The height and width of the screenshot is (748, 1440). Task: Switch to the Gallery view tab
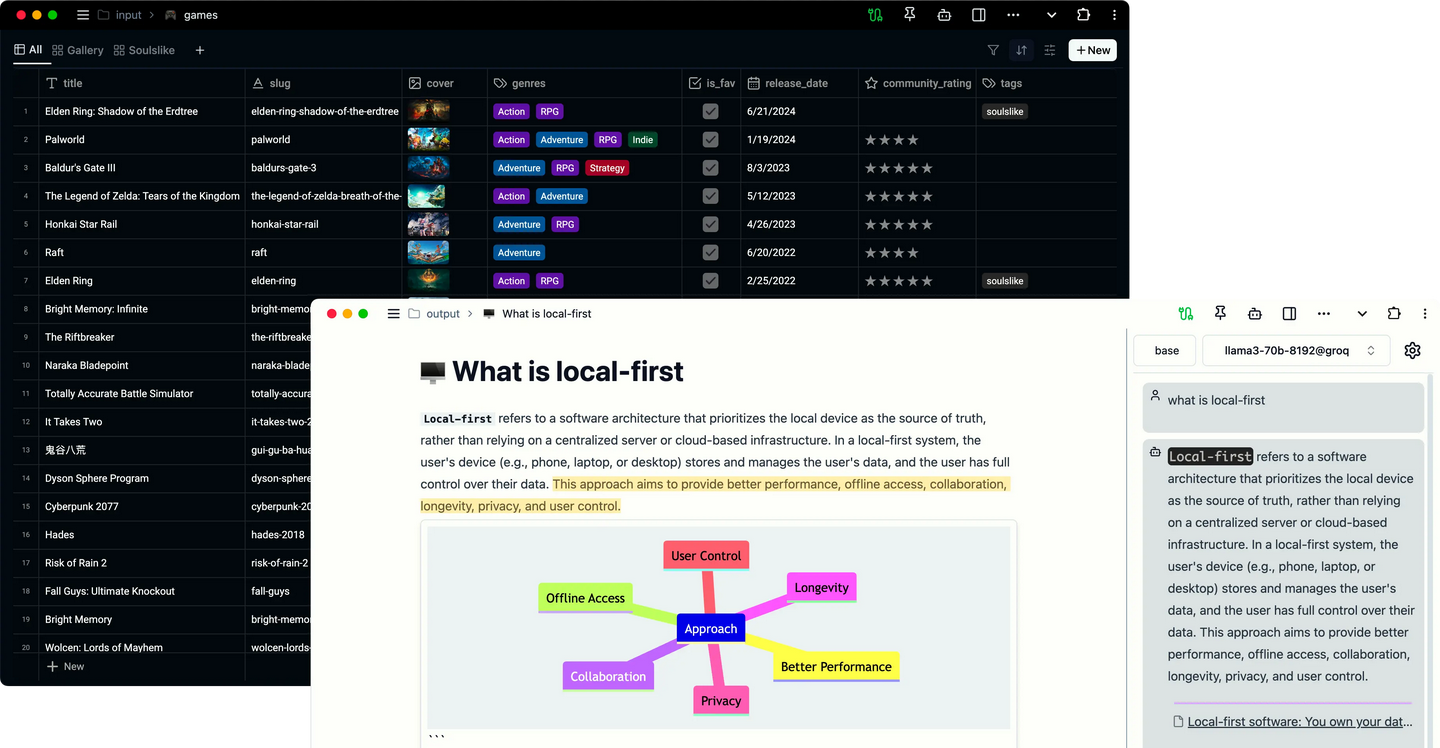point(77,49)
